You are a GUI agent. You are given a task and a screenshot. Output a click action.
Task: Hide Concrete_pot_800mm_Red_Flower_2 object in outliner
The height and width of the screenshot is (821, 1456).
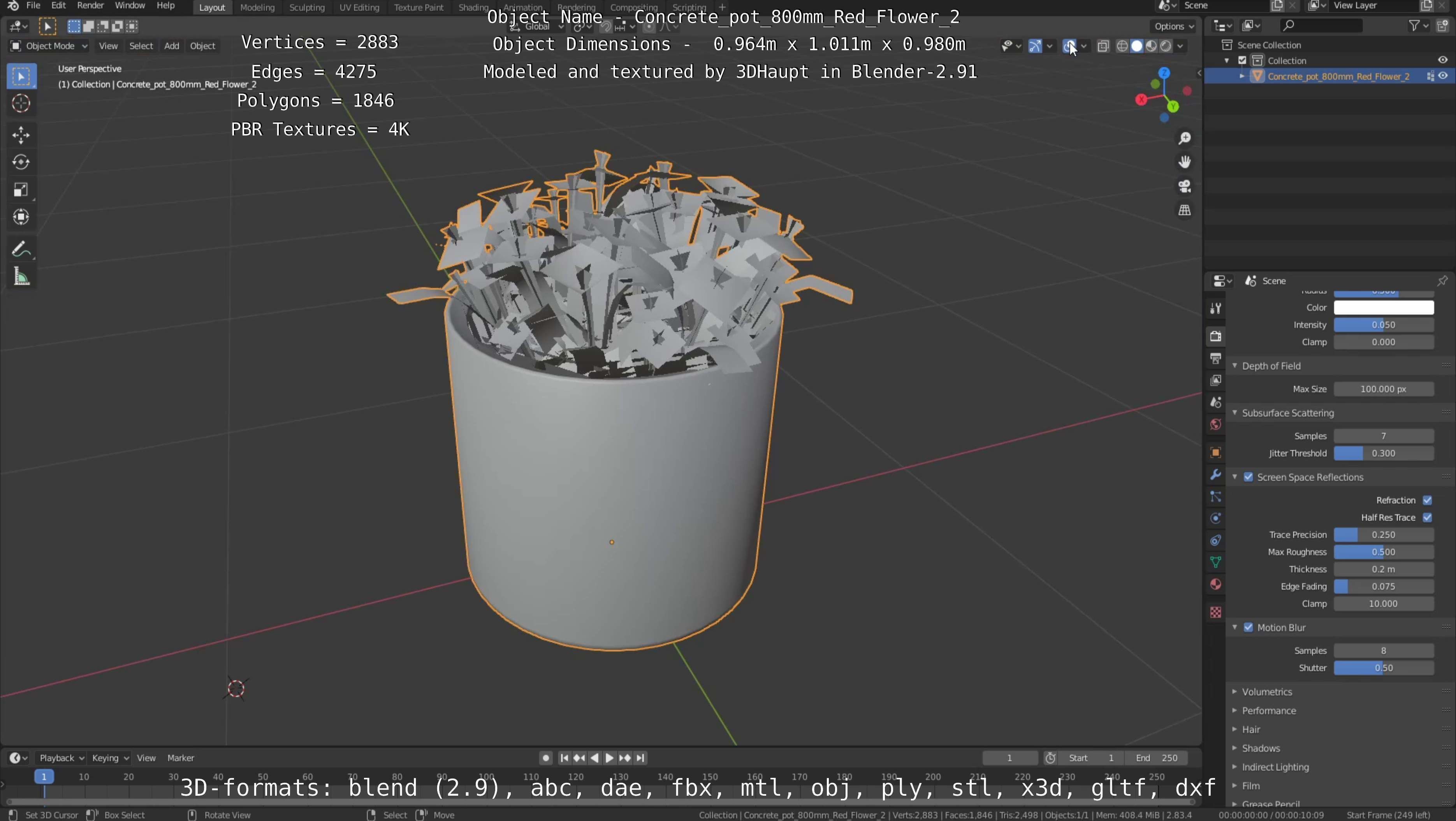[x=1443, y=76]
